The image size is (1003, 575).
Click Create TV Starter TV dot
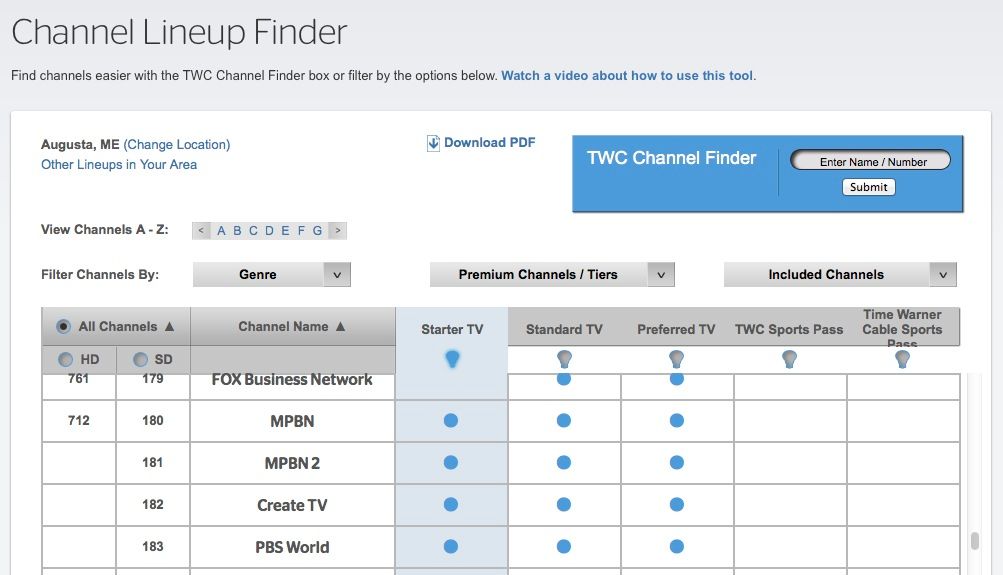(451, 505)
